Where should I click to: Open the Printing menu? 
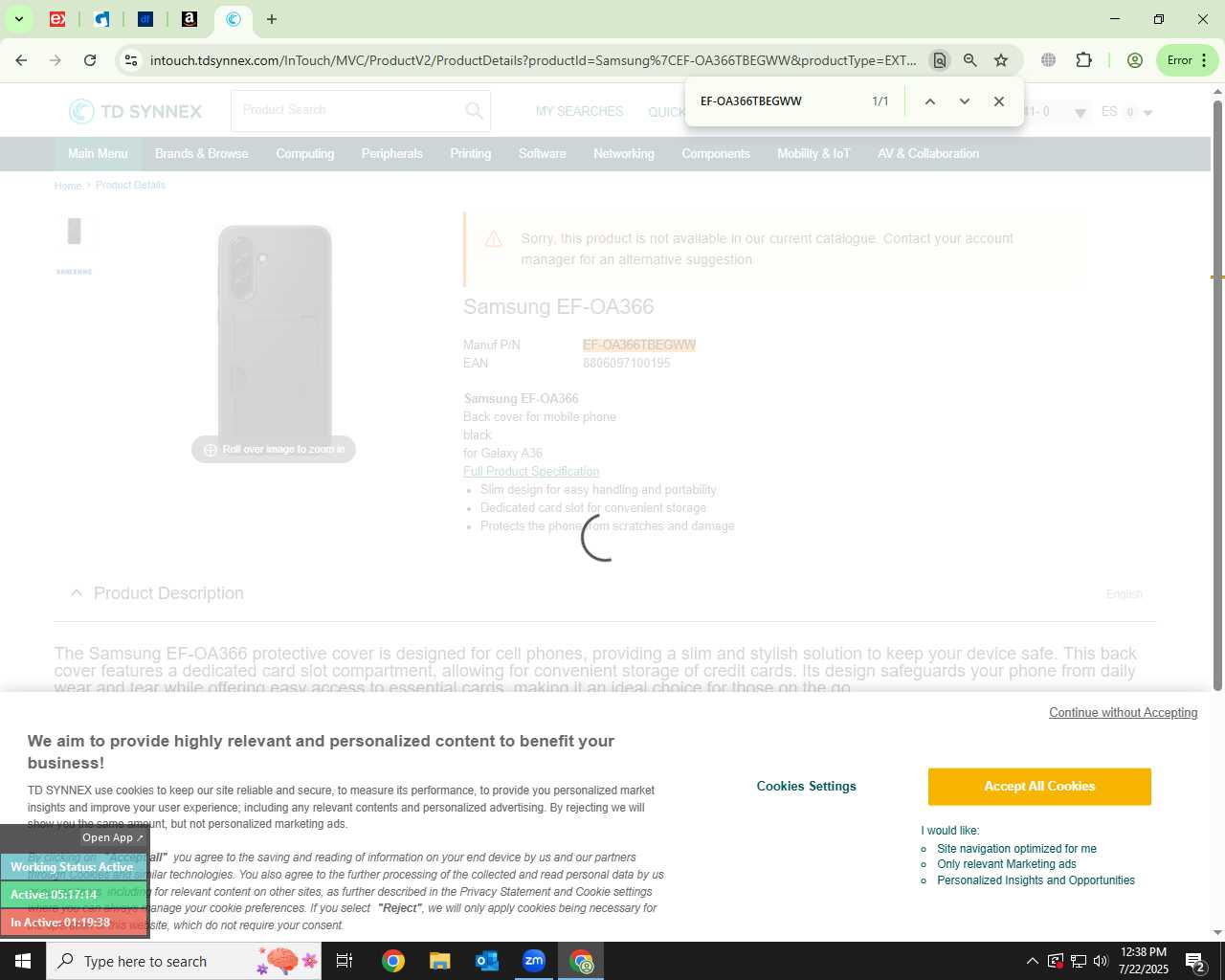click(x=471, y=154)
